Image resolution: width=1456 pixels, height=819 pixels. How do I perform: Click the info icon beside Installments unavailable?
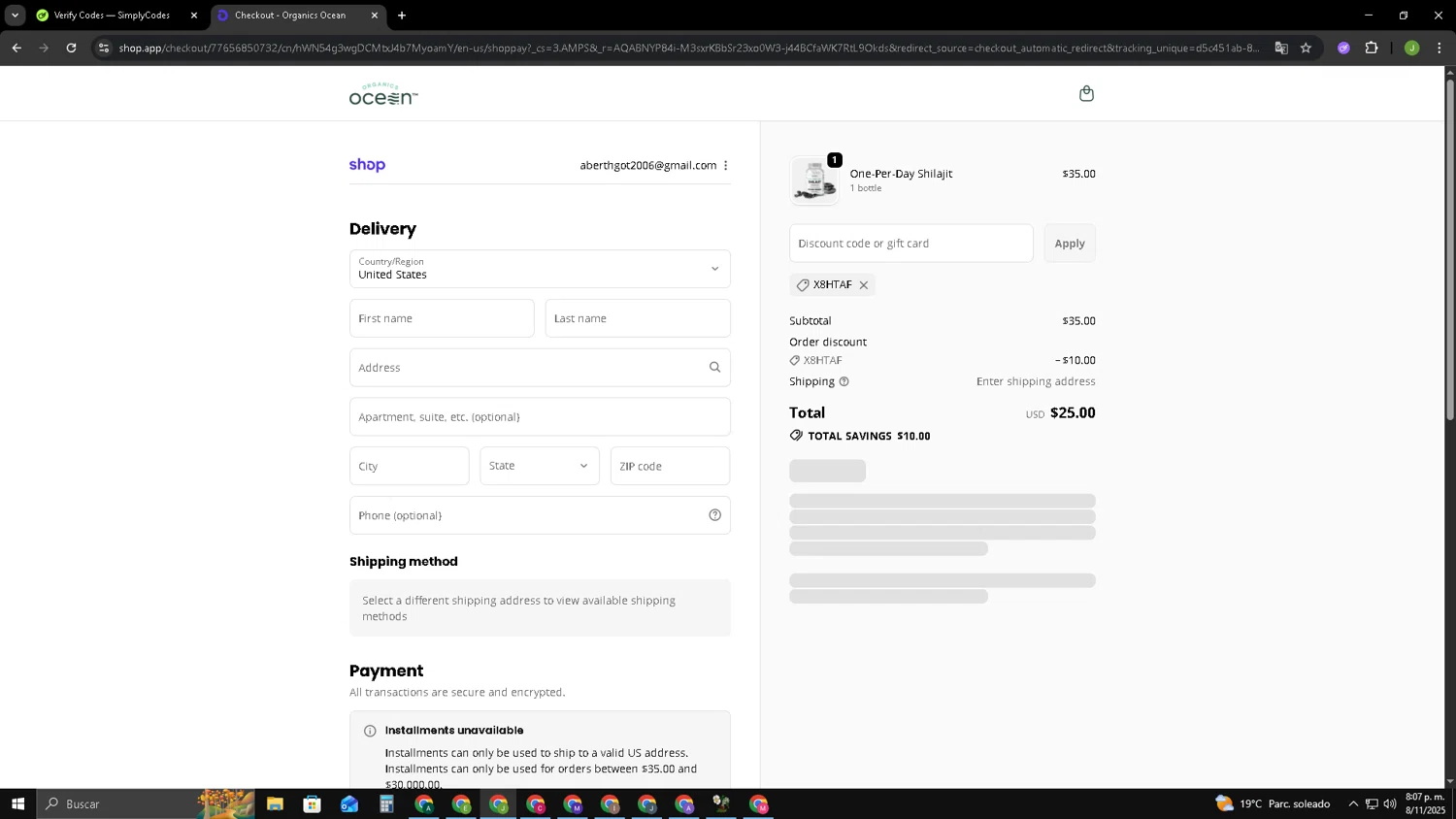[370, 731]
